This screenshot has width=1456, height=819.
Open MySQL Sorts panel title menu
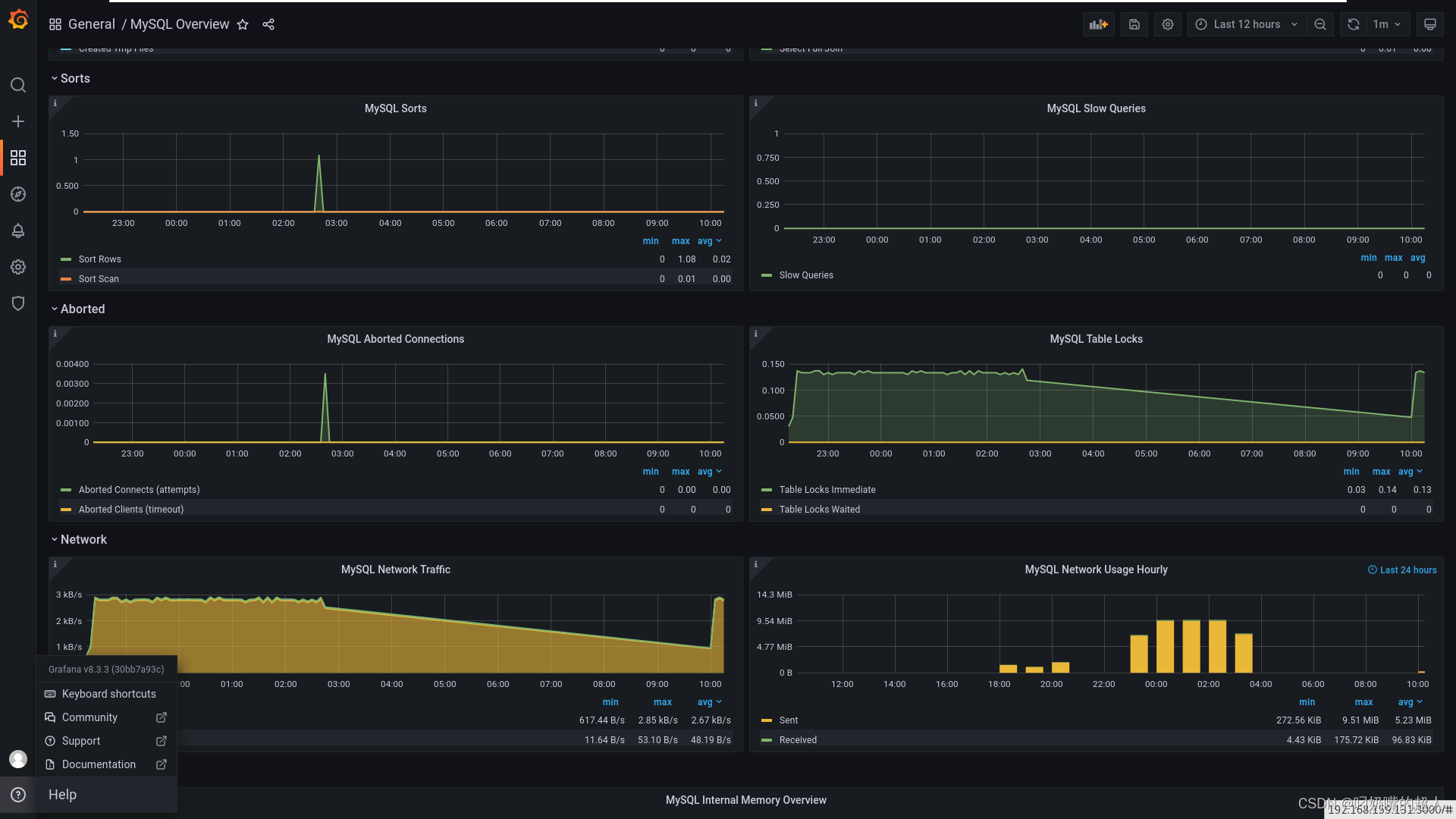pos(396,108)
